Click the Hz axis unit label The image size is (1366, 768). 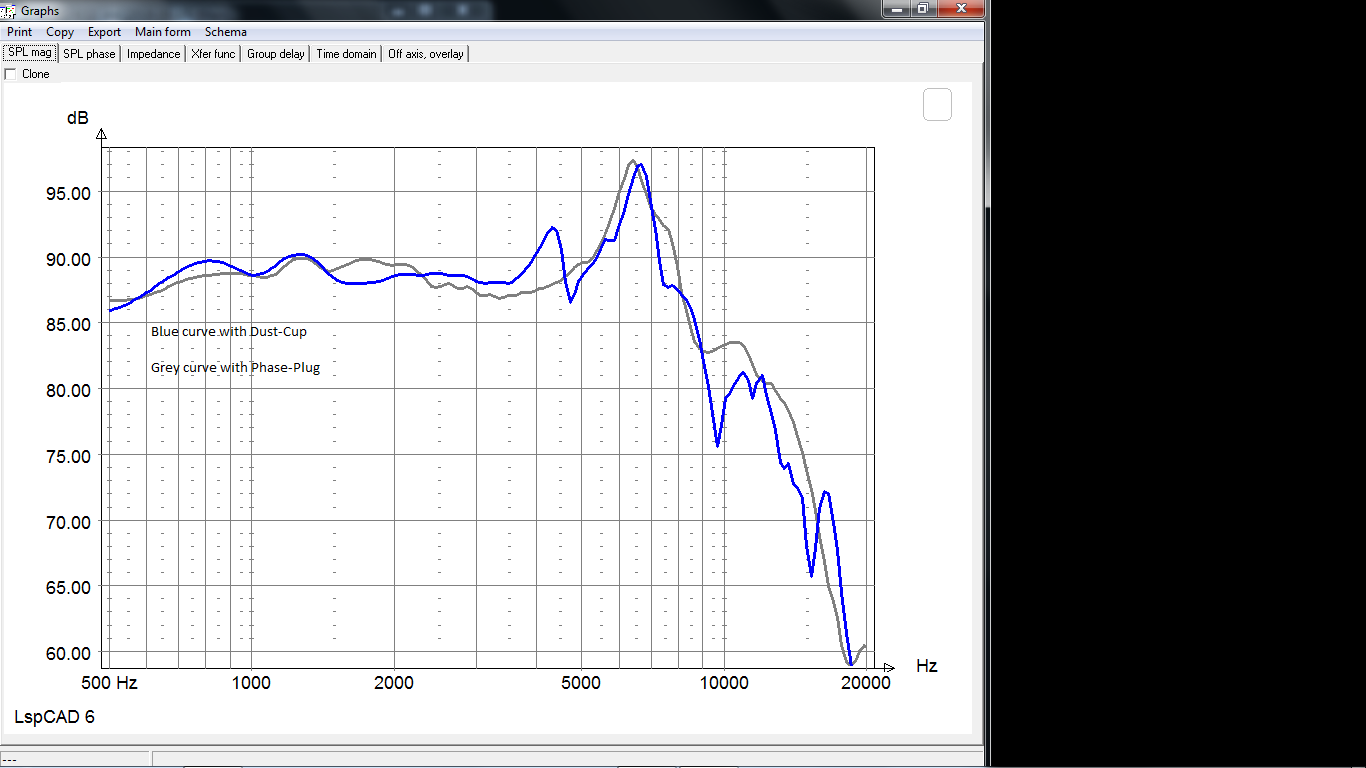point(926,666)
